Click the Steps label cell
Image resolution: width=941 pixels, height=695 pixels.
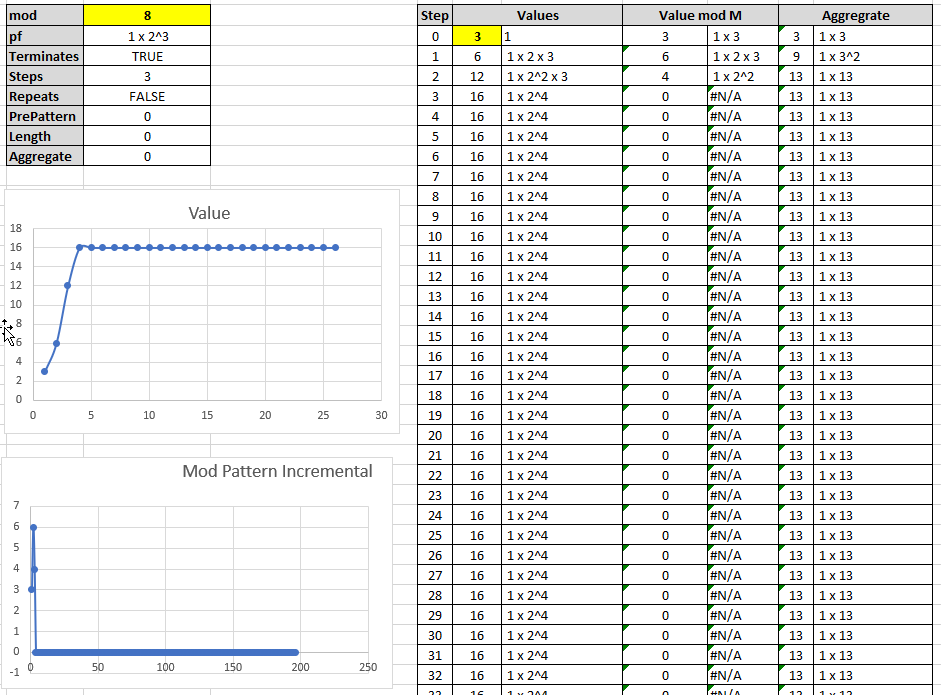coord(44,76)
